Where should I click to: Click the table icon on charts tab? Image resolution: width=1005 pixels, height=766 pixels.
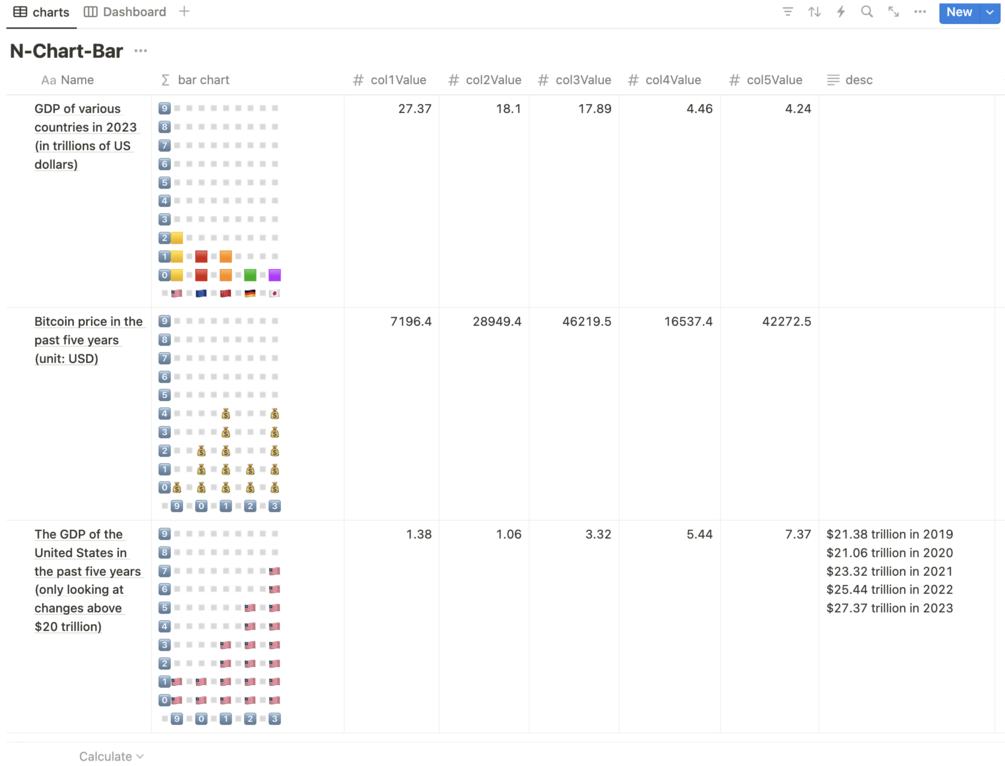[21, 12]
